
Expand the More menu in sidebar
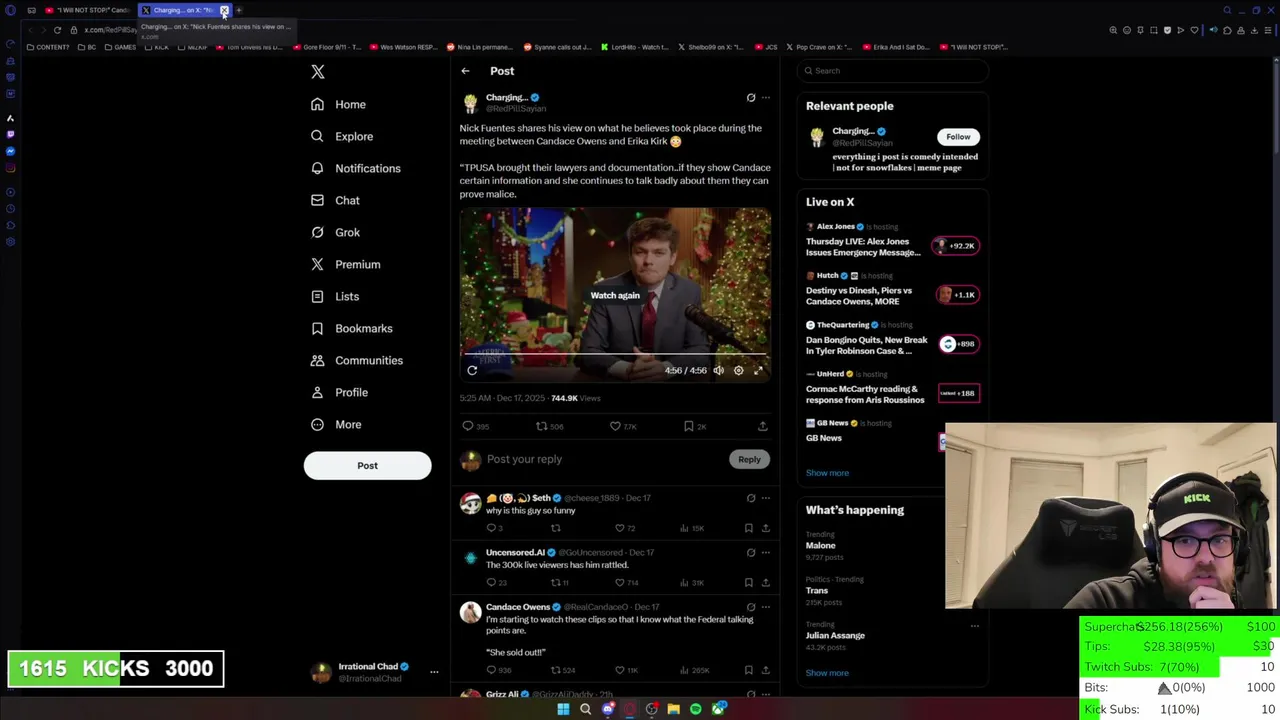click(x=336, y=424)
